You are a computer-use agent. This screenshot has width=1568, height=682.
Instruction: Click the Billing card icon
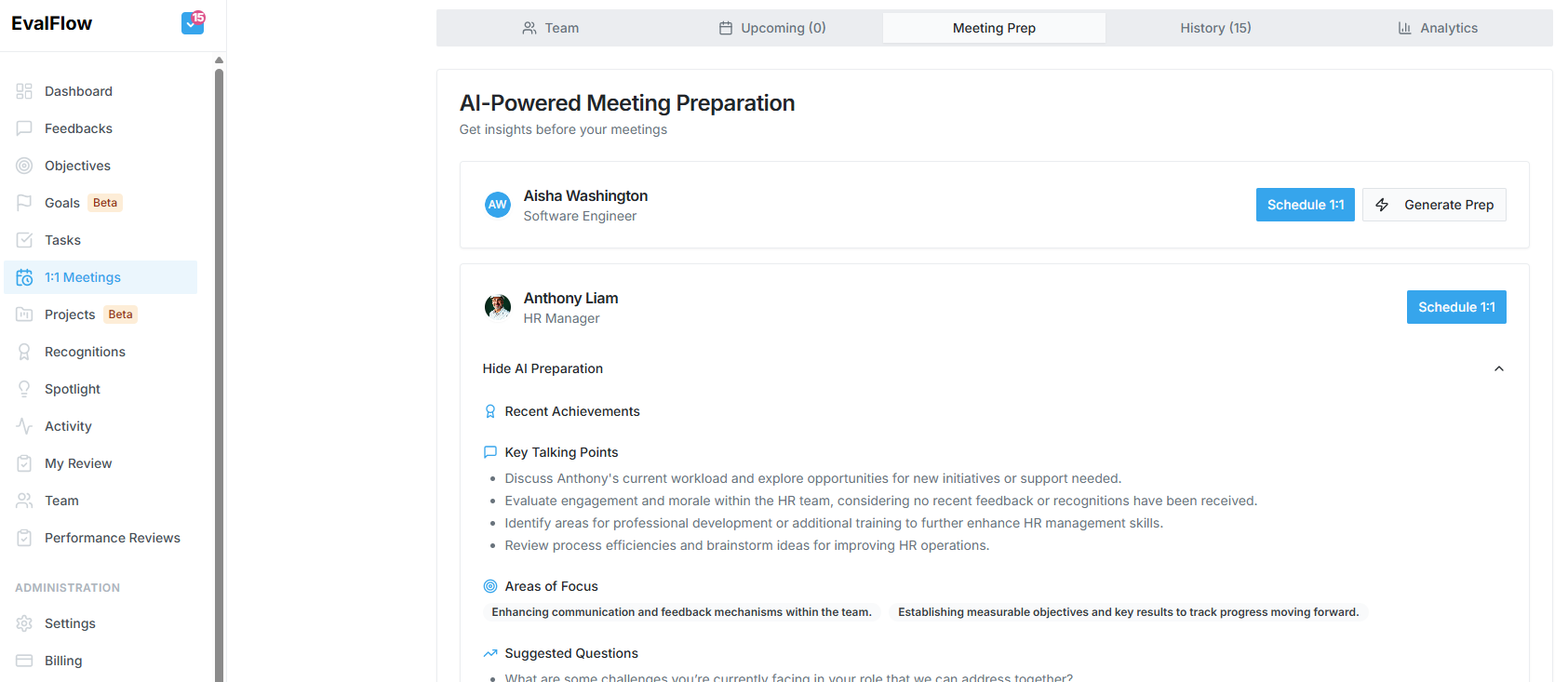(24, 661)
